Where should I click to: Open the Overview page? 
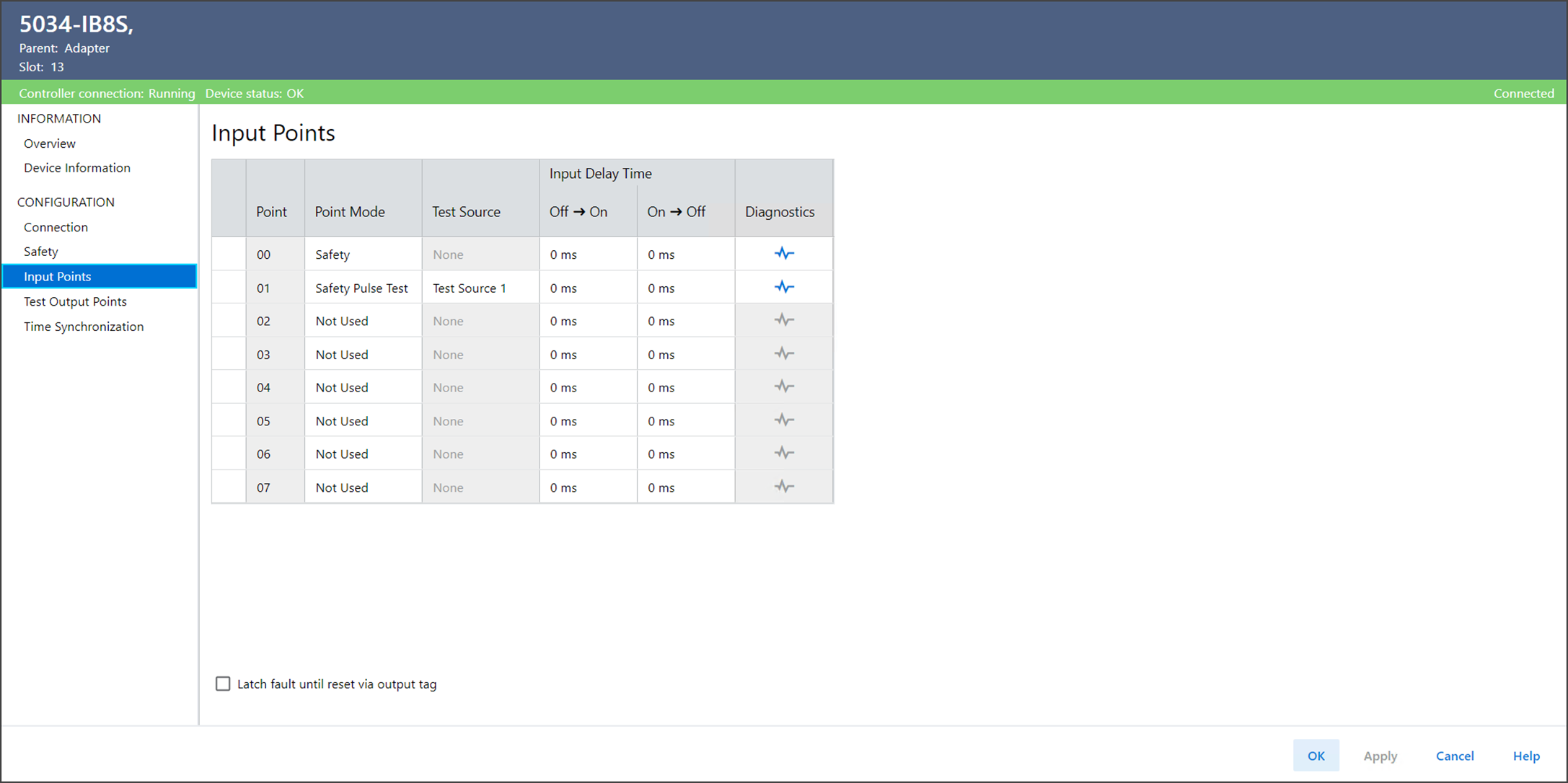[49, 143]
